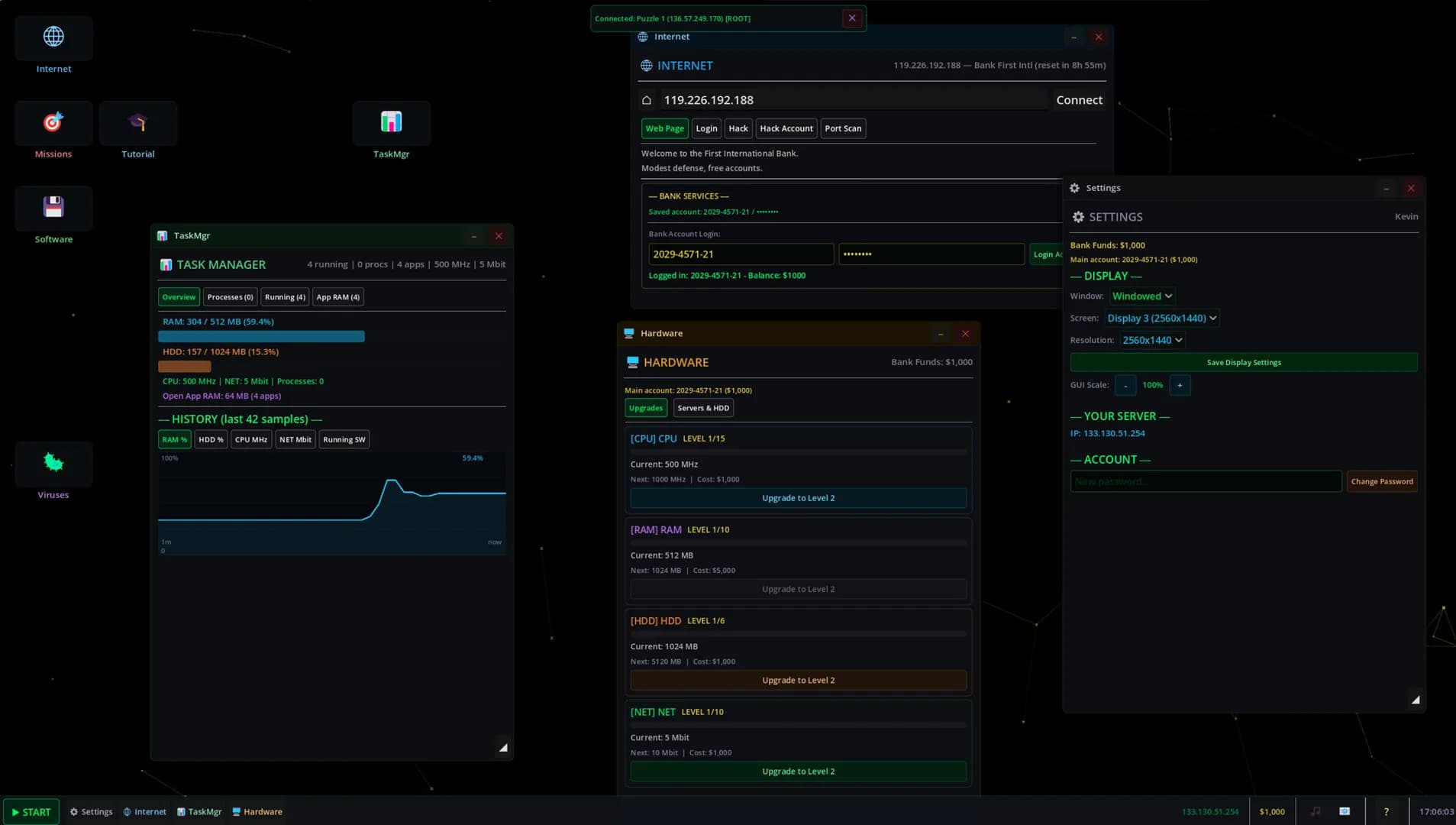
Task: Click the New password field
Action: pos(1206,481)
